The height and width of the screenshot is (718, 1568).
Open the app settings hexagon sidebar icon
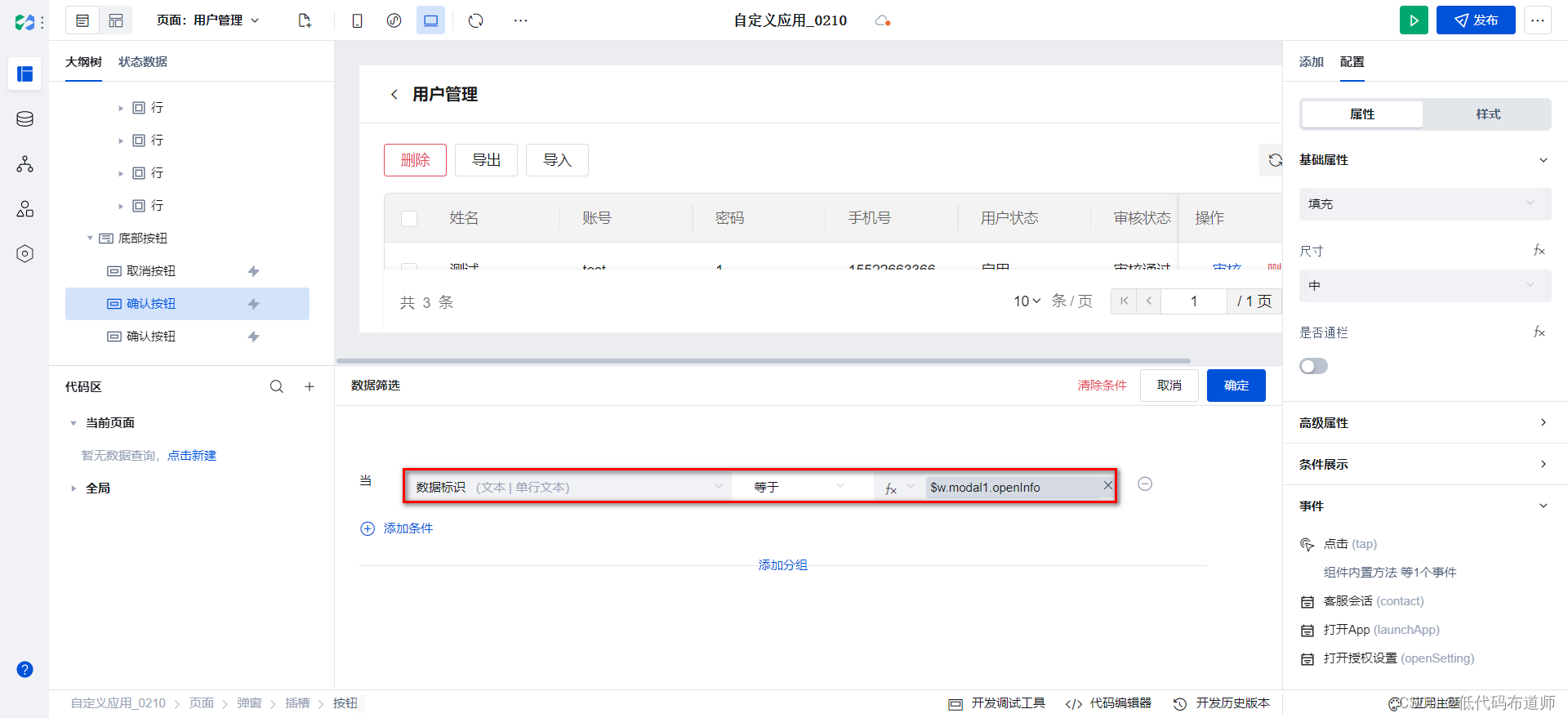(x=25, y=254)
